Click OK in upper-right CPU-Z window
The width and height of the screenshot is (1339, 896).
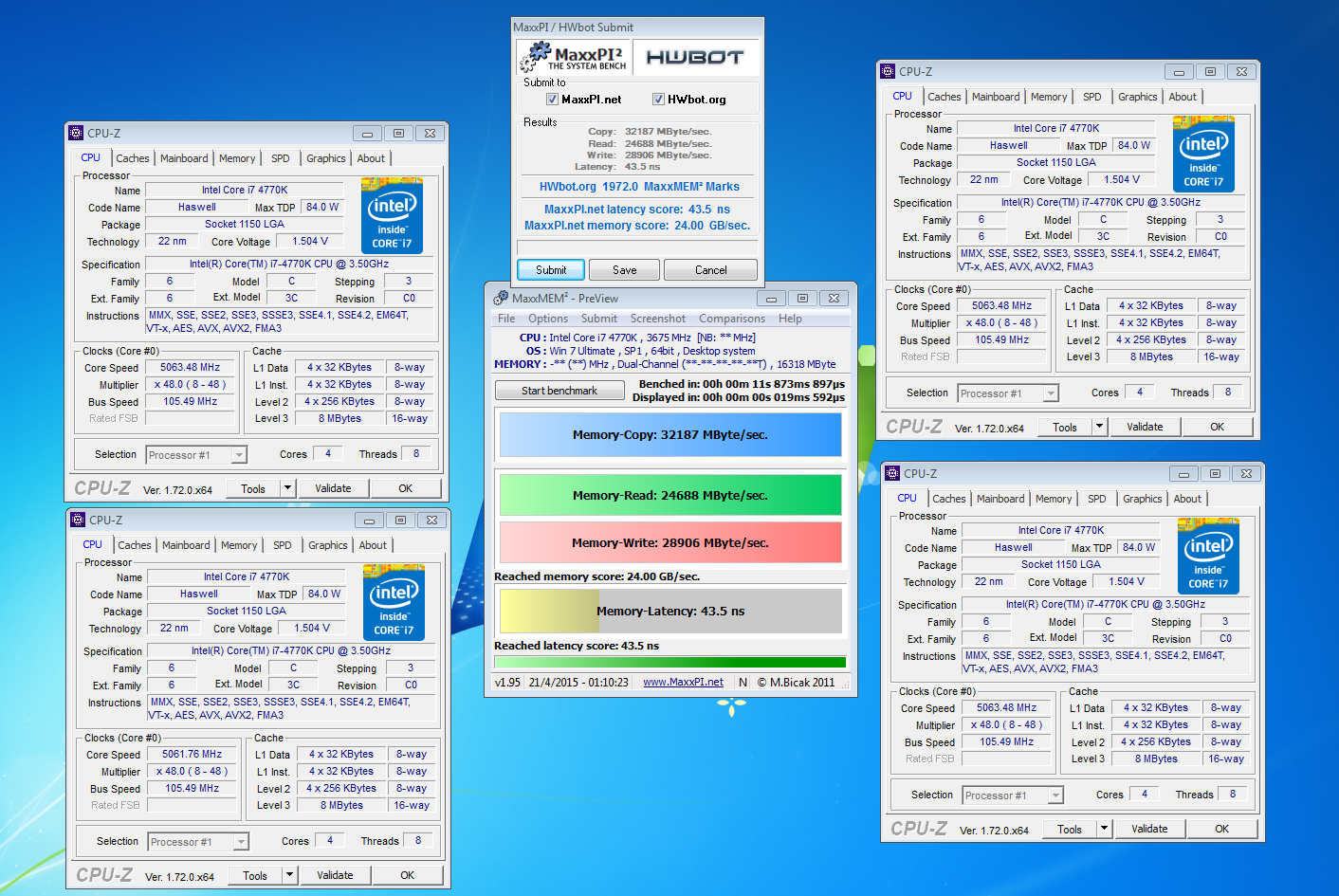pyautogui.click(x=1218, y=427)
